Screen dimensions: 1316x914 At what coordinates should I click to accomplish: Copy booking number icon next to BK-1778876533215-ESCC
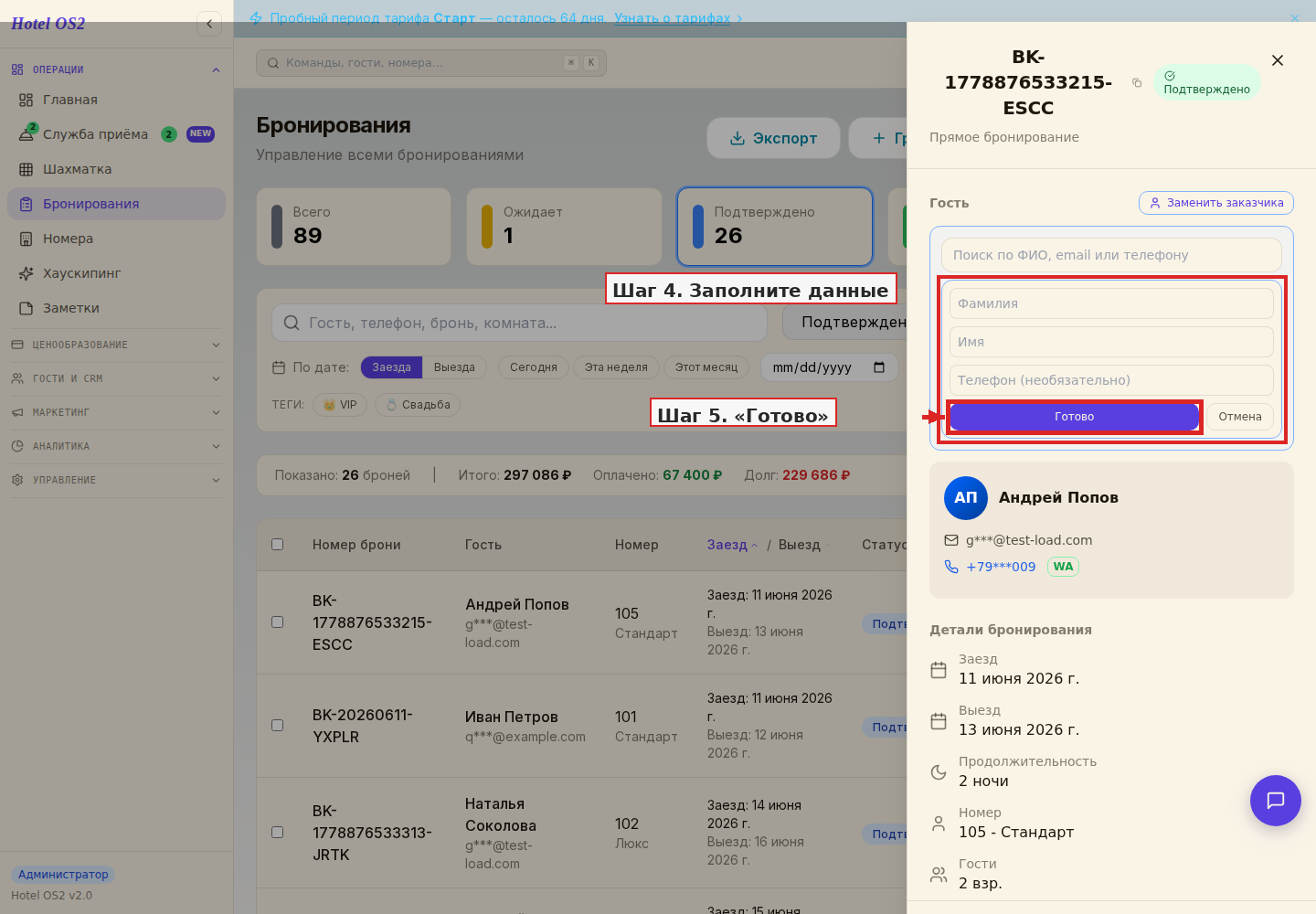1137,82
